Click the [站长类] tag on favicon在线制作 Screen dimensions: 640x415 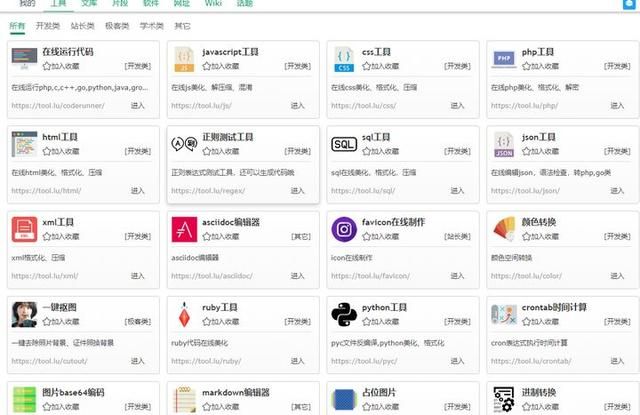click(458, 237)
